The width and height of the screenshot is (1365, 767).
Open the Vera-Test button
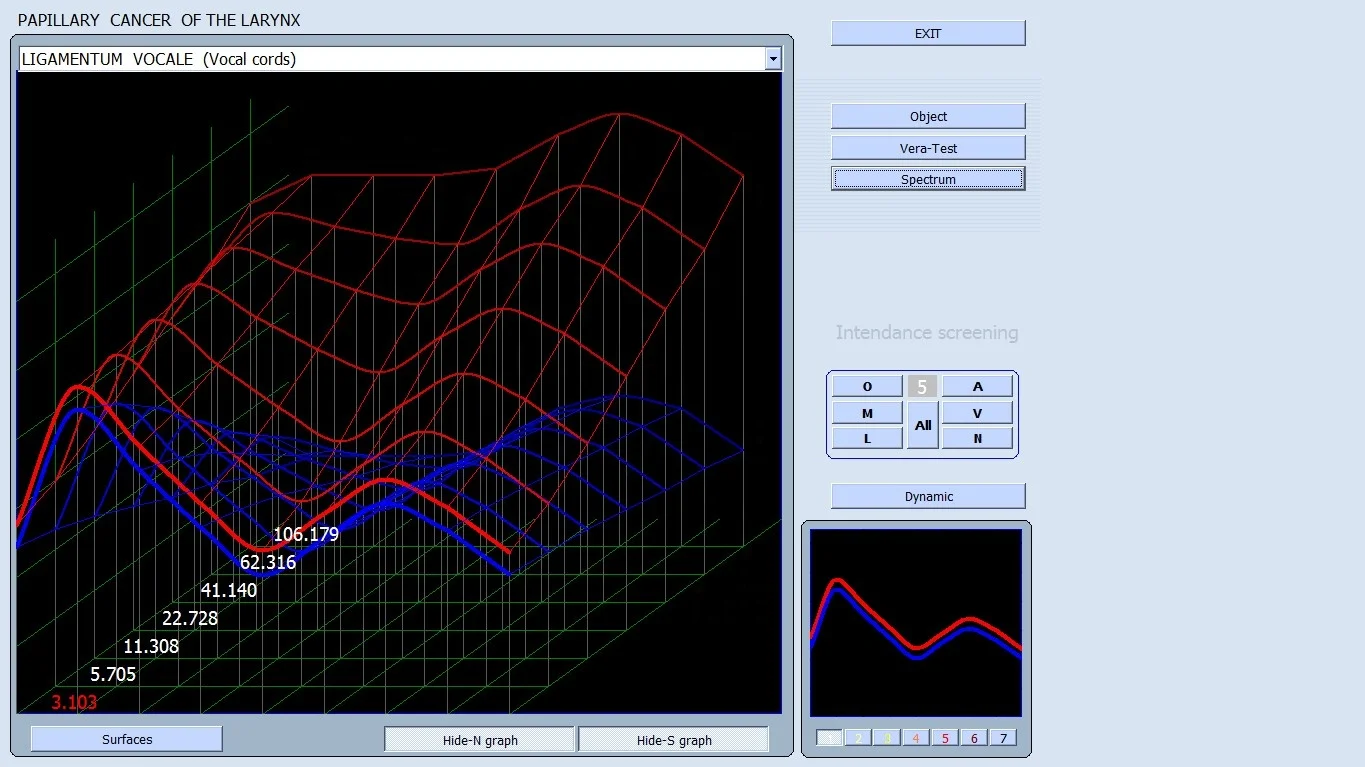(x=927, y=148)
